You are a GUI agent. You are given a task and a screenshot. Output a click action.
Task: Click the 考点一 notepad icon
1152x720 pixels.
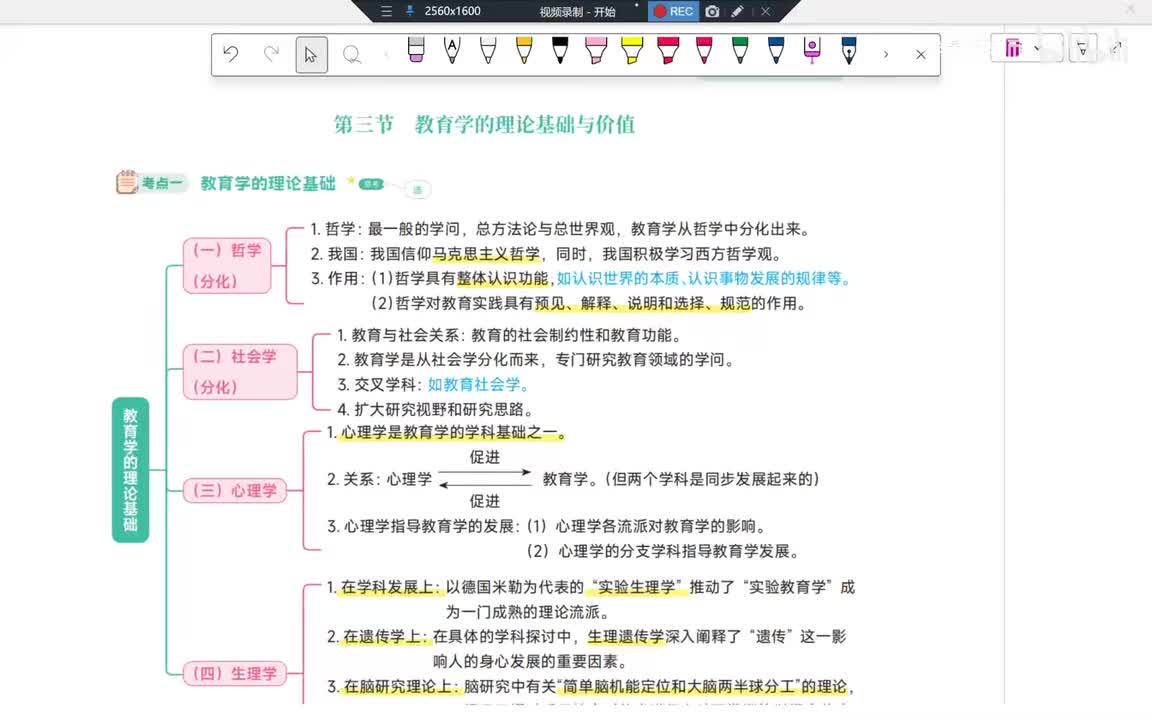[x=126, y=181]
